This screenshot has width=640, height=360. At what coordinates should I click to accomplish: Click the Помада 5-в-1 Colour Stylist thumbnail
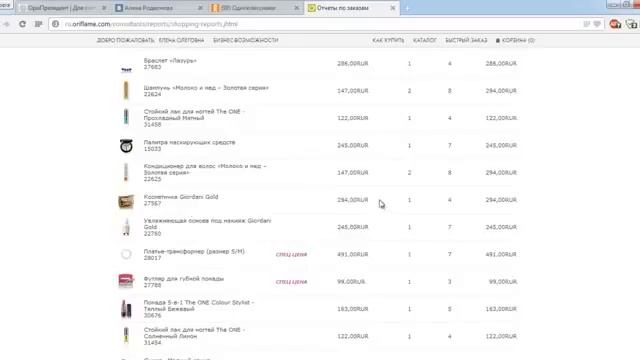tap(126, 309)
